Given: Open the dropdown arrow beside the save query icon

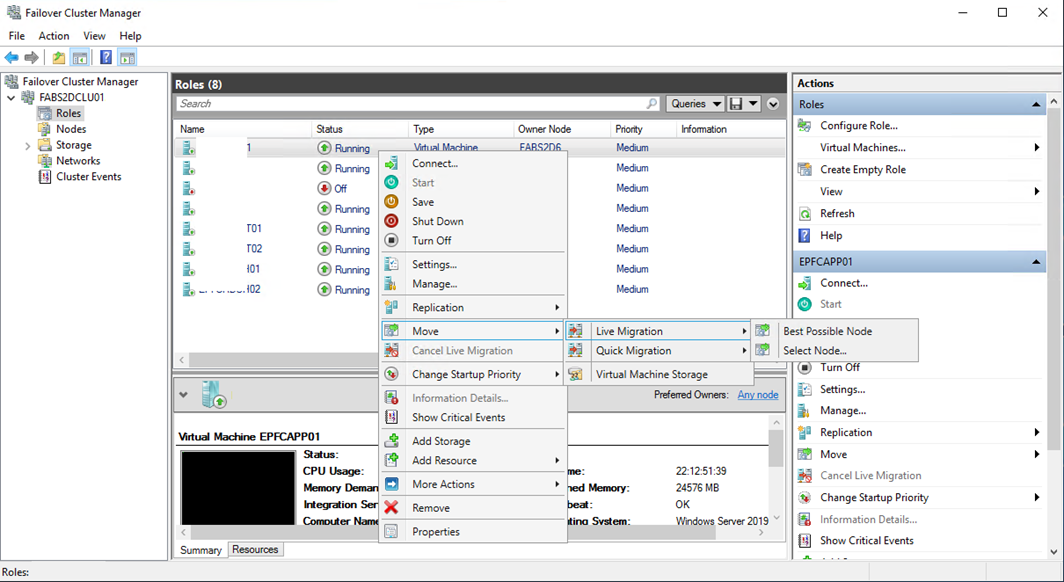Looking at the screenshot, I should tap(753, 104).
